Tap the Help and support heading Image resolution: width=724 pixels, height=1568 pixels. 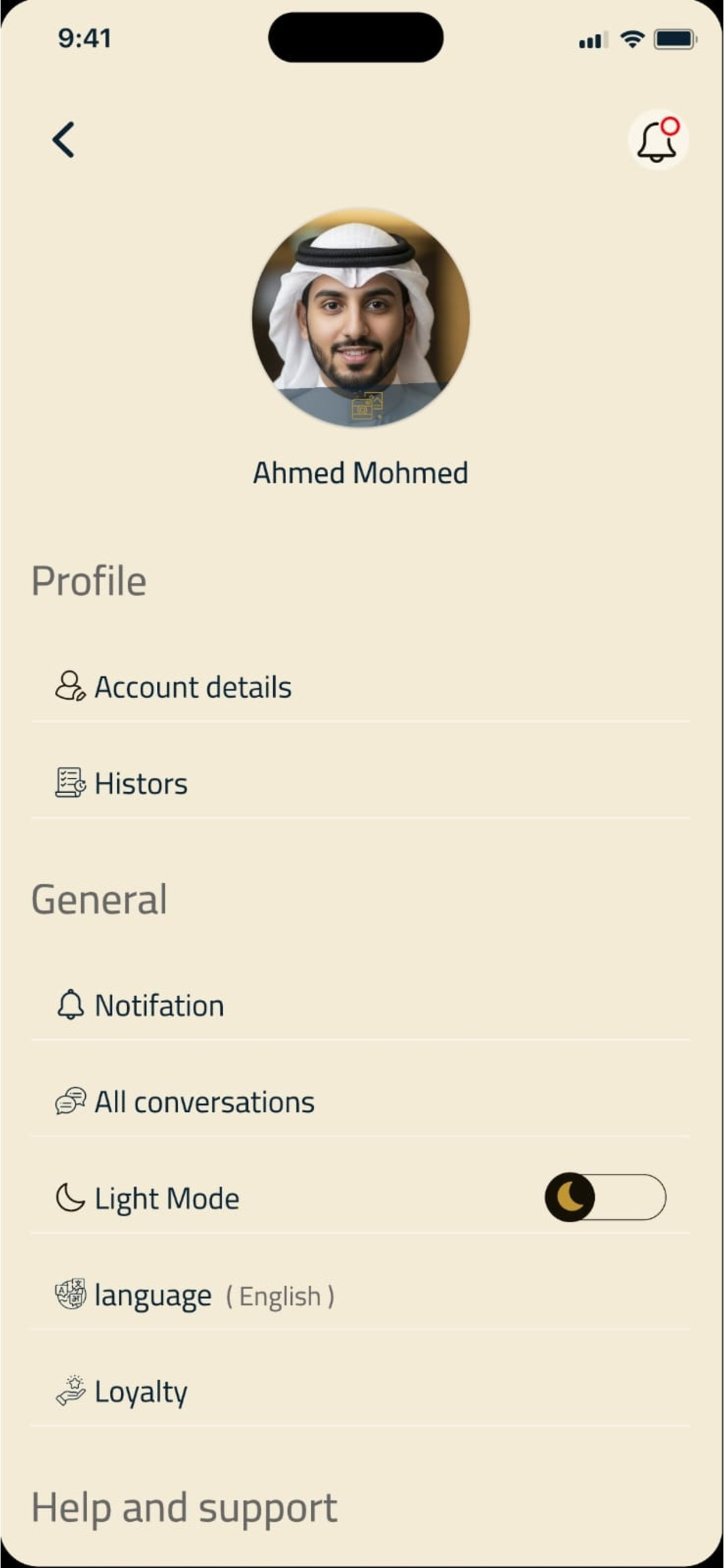184,1508
